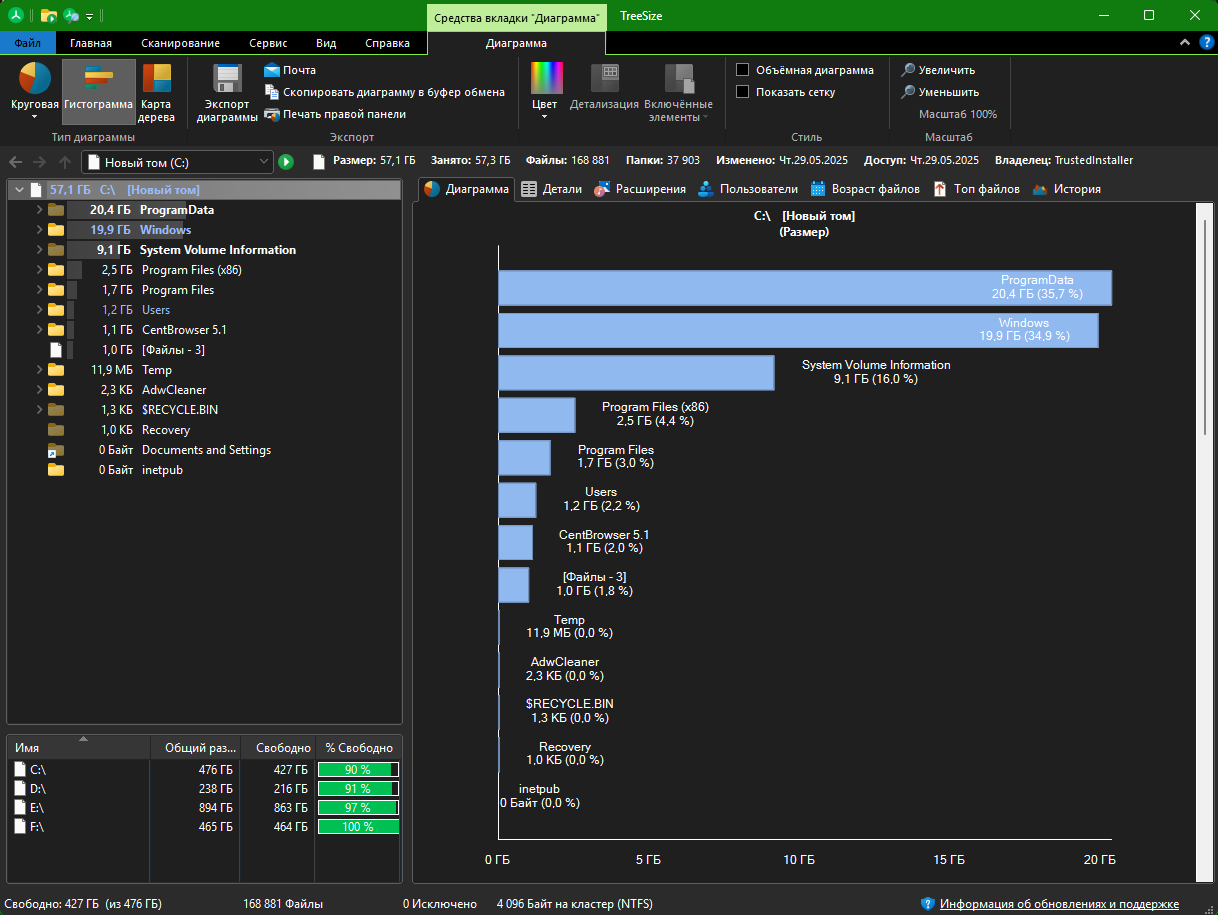Click the Documents and Settings shortcut icon

pos(56,450)
